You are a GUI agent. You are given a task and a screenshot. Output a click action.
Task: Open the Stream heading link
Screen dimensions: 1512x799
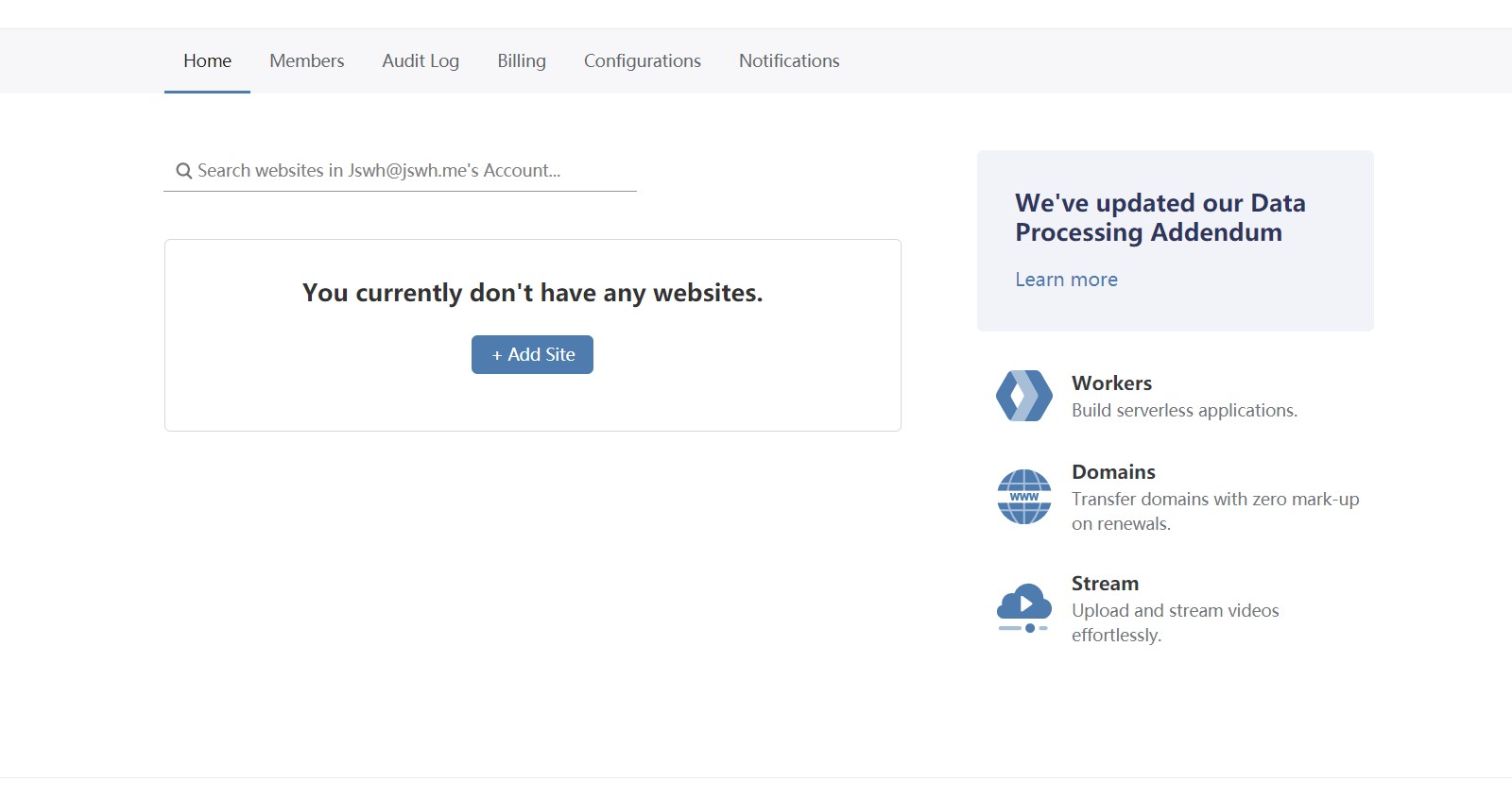(1105, 584)
